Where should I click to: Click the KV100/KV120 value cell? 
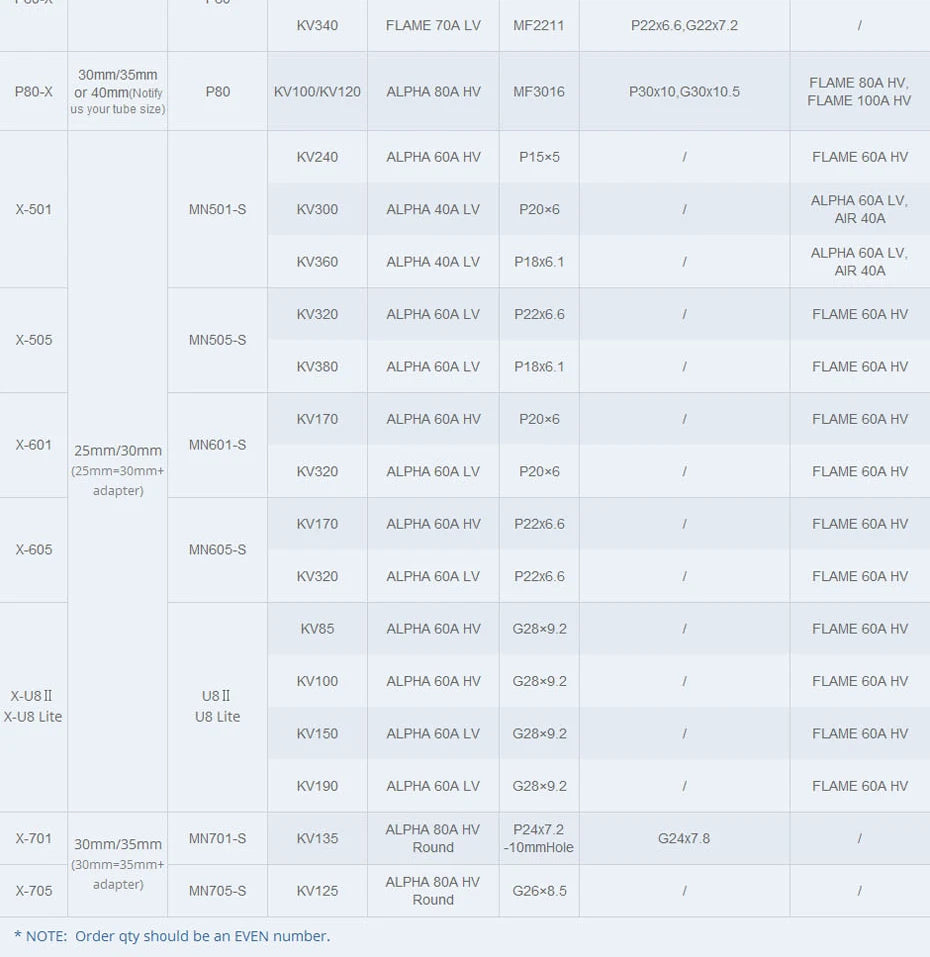(x=317, y=92)
